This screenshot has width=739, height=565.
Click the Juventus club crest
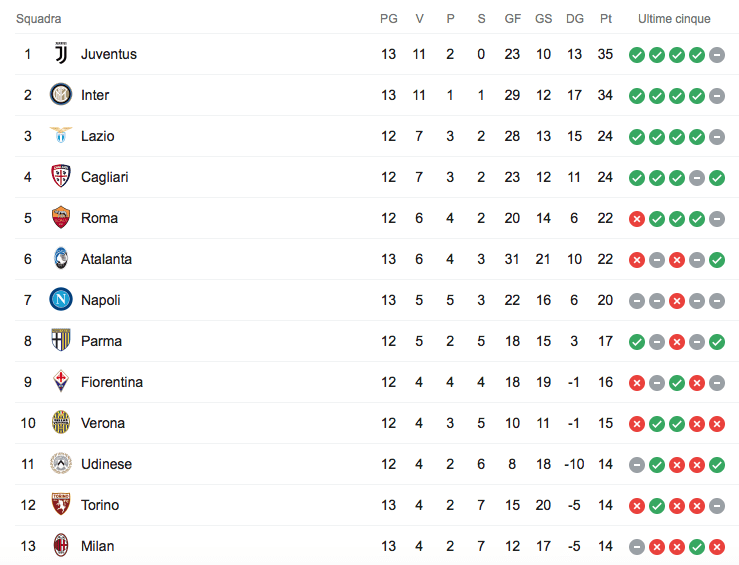[61, 54]
